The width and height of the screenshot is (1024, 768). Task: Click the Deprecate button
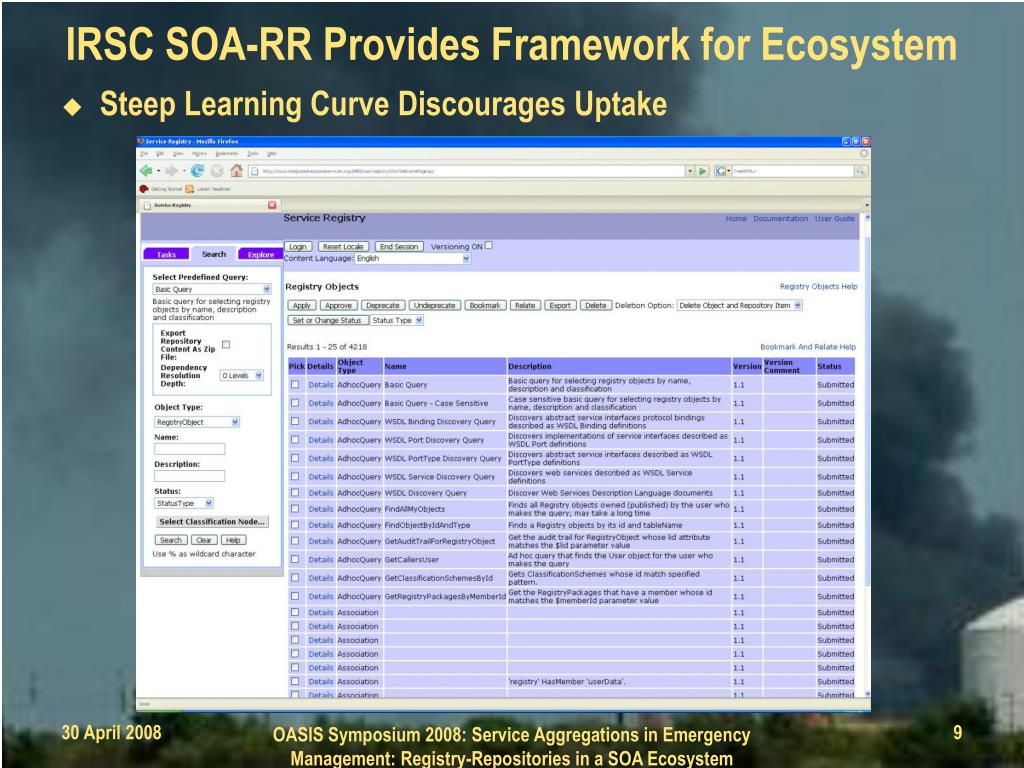383,305
